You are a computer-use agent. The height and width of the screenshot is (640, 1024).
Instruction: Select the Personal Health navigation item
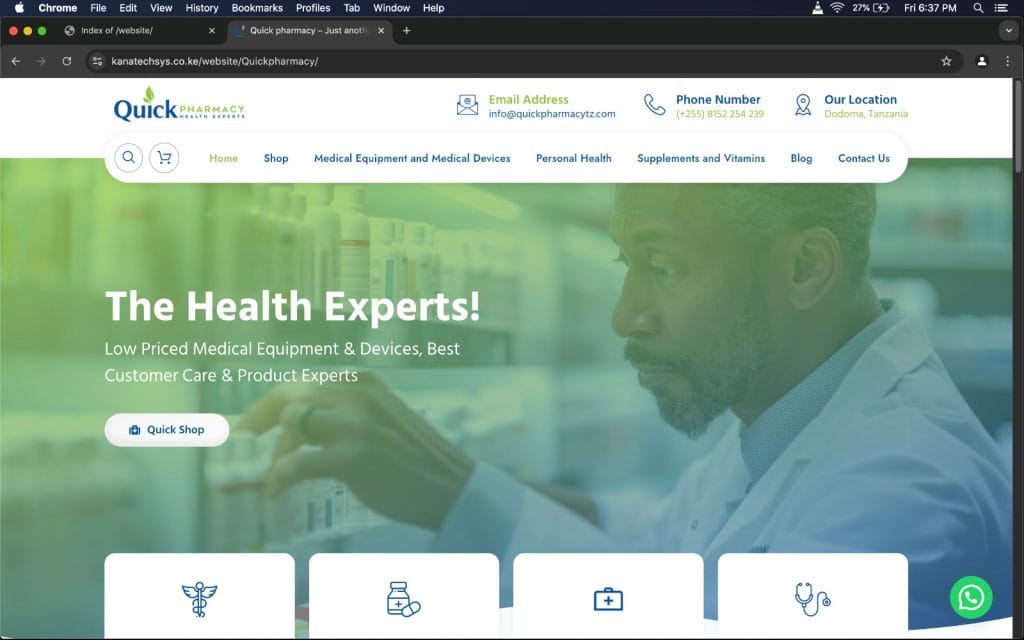[x=573, y=158]
